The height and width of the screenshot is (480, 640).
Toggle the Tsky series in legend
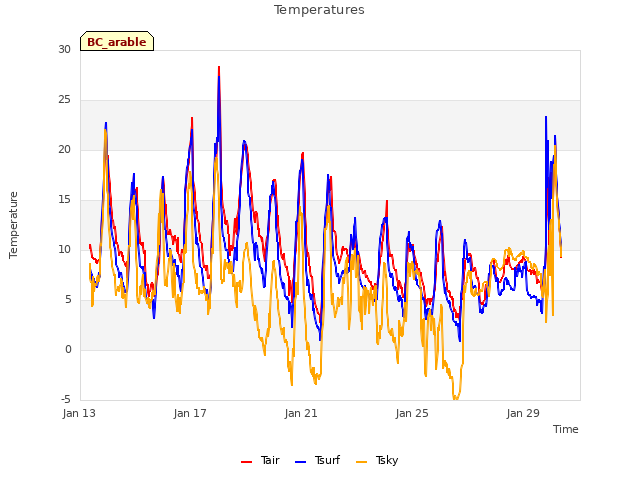tap(377, 460)
